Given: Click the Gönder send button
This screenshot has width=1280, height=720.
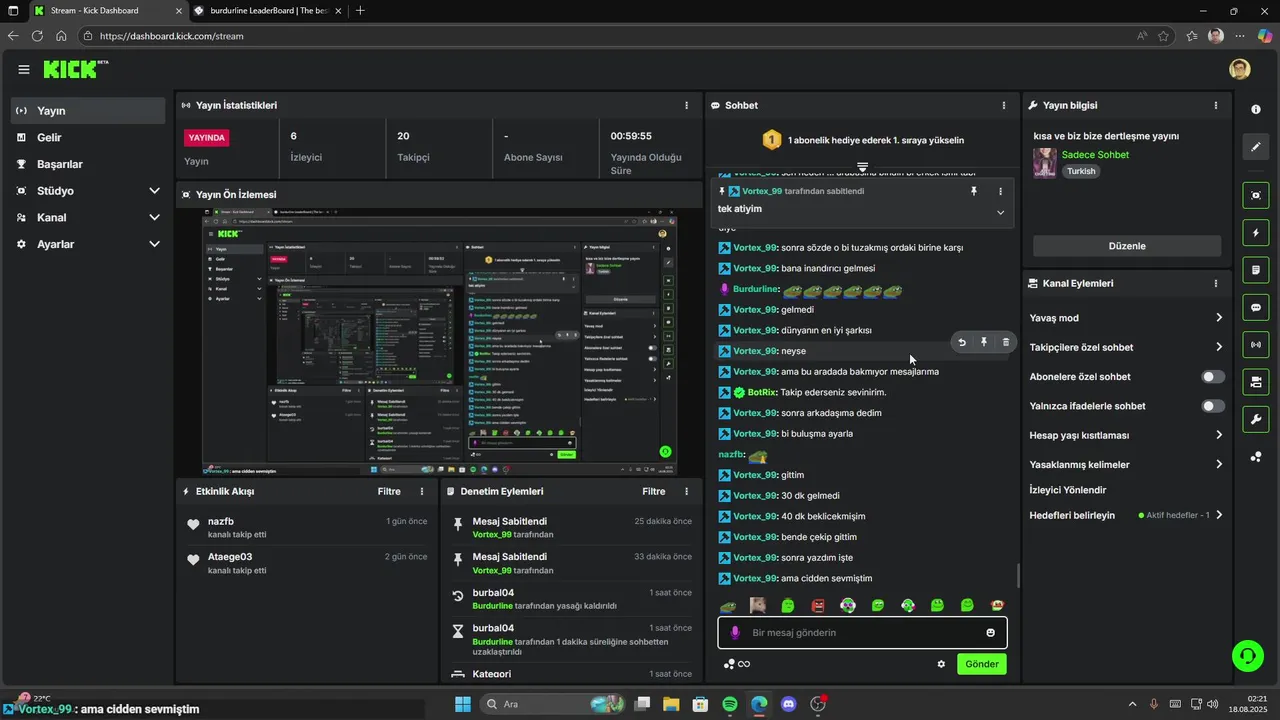Looking at the screenshot, I should click(981, 664).
